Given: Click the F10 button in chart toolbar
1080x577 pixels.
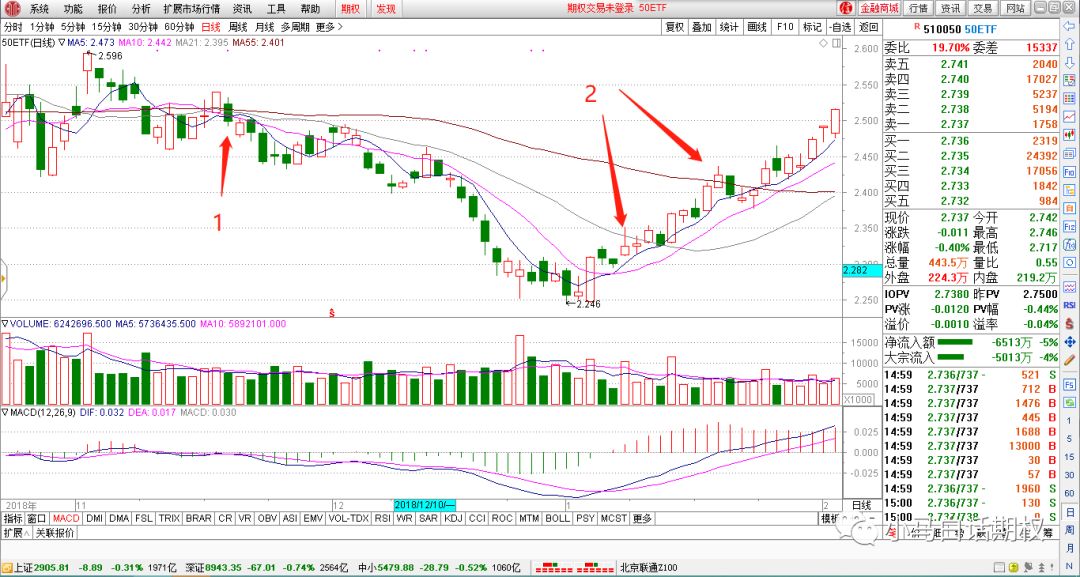Looking at the screenshot, I should click(785, 27).
